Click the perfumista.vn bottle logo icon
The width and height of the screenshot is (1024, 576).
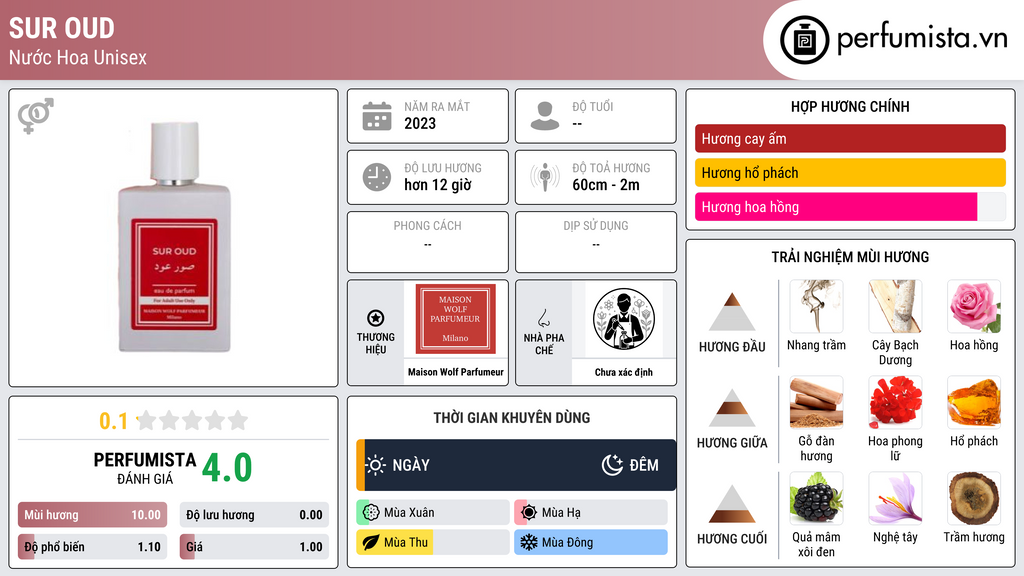(804, 40)
